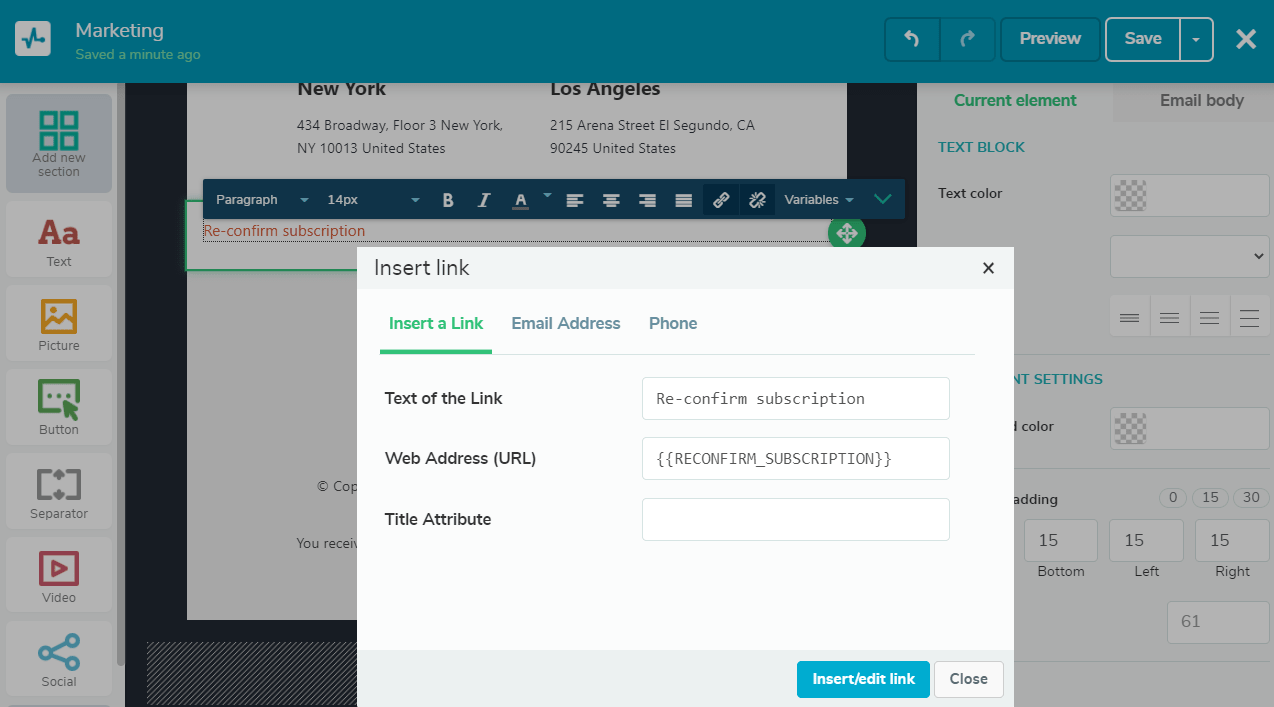Add a Social block from sidebar
The width and height of the screenshot is (1274, 707).
point(59,659)
